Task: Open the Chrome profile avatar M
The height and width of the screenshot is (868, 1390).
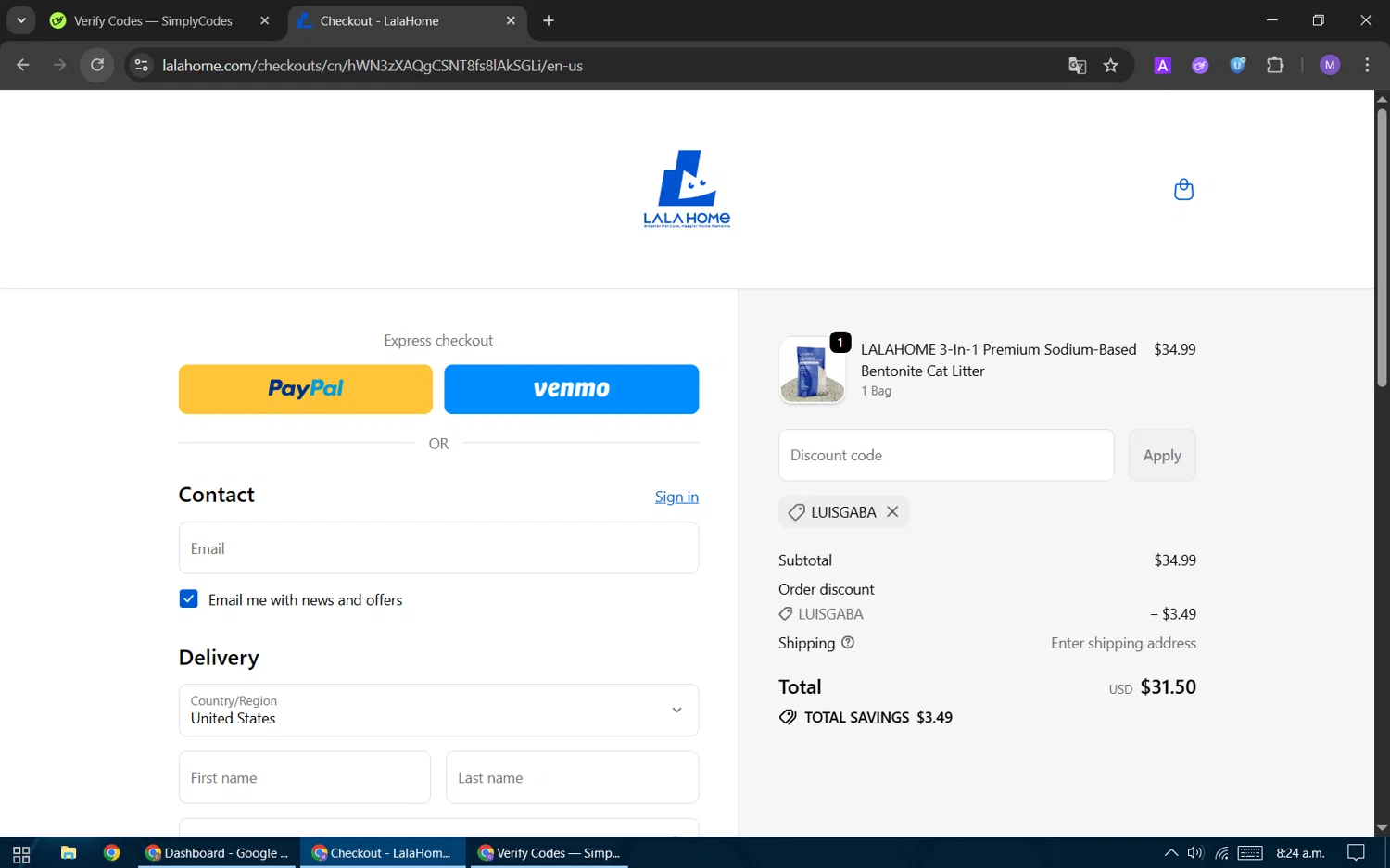Action: click(x=1330, y=65)
